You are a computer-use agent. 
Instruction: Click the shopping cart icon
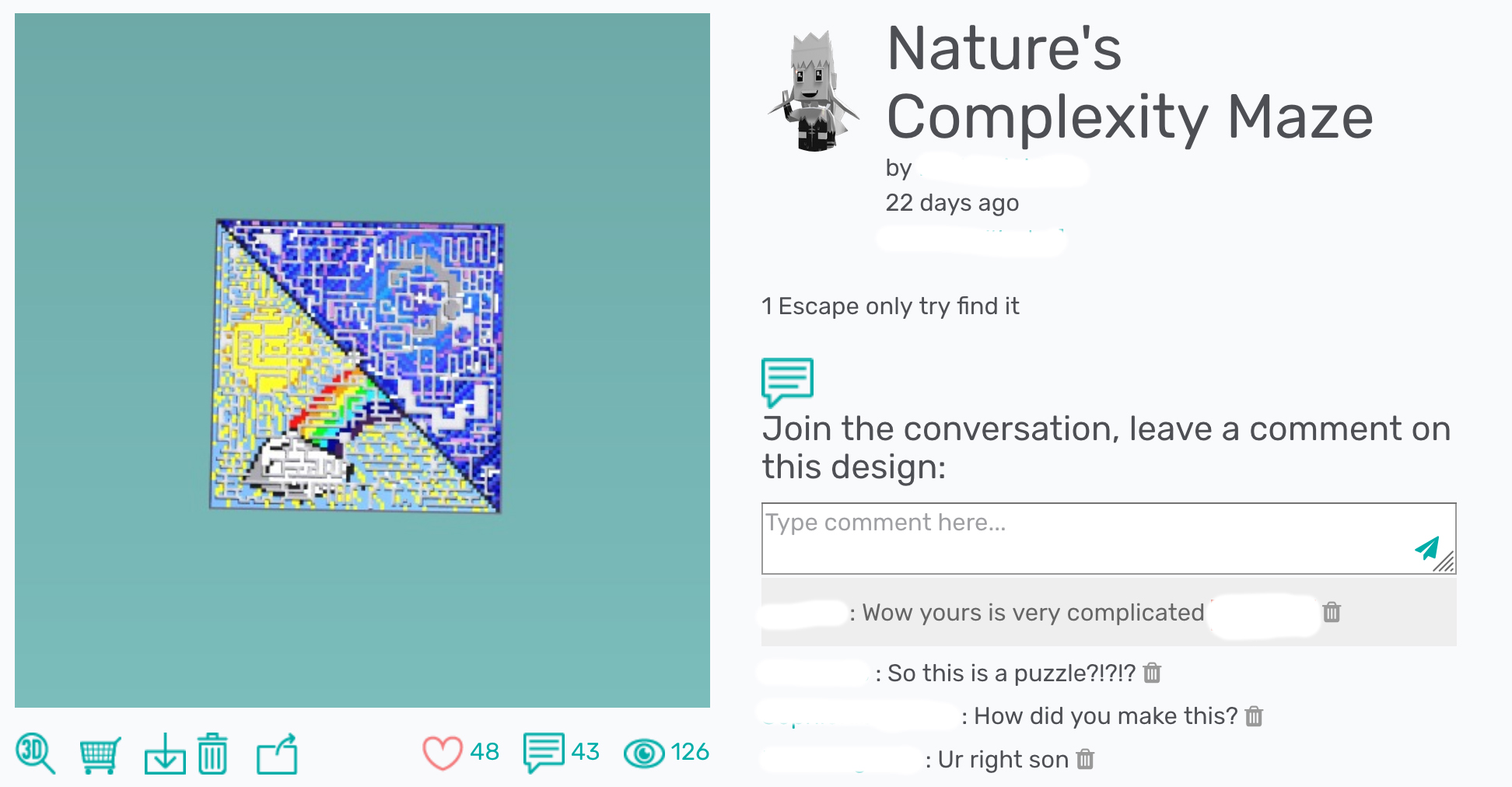tap(100, 754)
